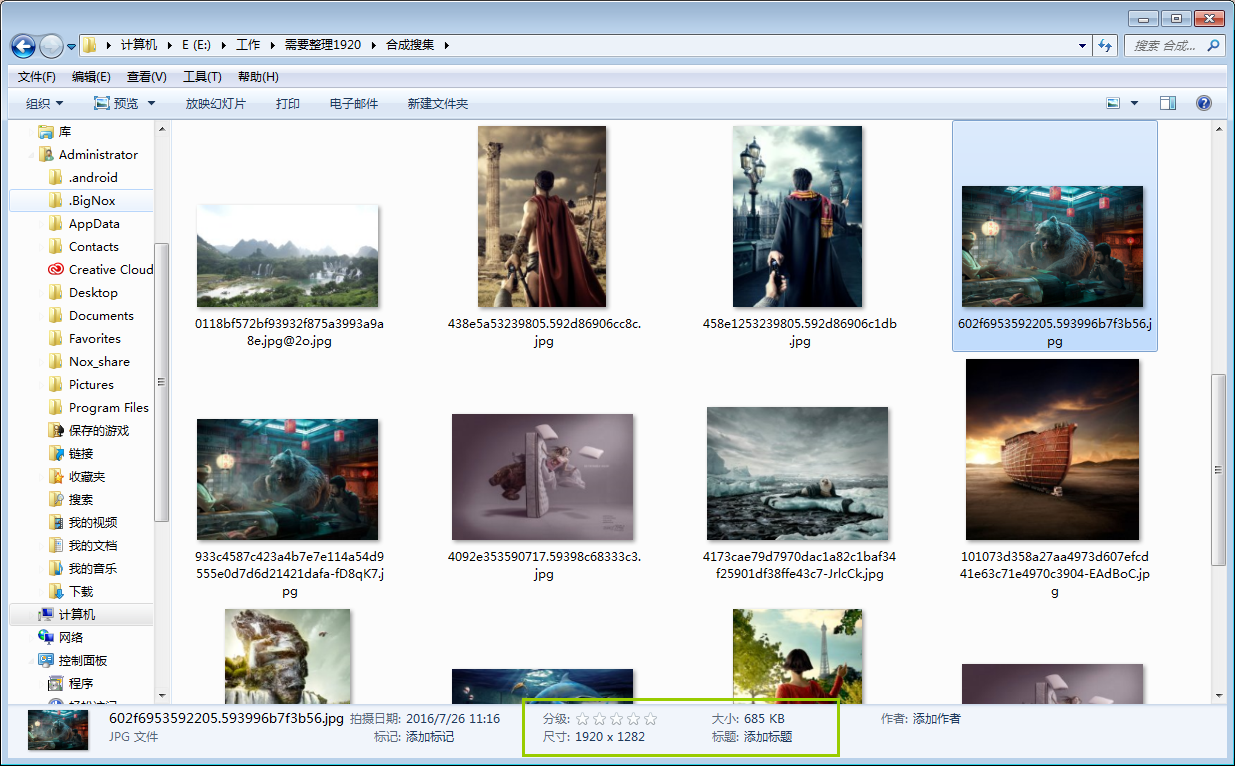Image resolution: width=1235 pixels, height=766 pixels.
Task: Click the refresh button beside address bar
Action: tap(1105, 45)
